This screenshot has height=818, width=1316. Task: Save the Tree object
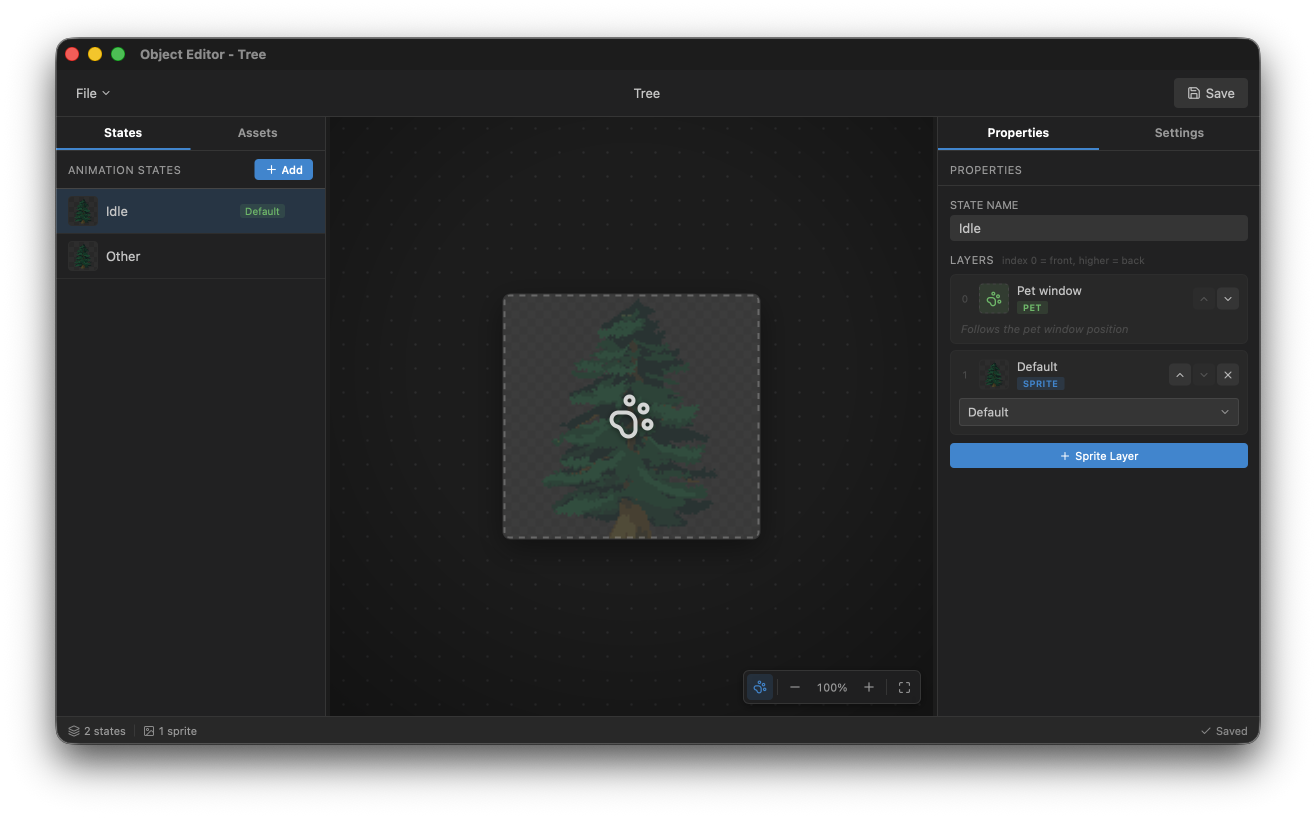(x=1210, y=93)
